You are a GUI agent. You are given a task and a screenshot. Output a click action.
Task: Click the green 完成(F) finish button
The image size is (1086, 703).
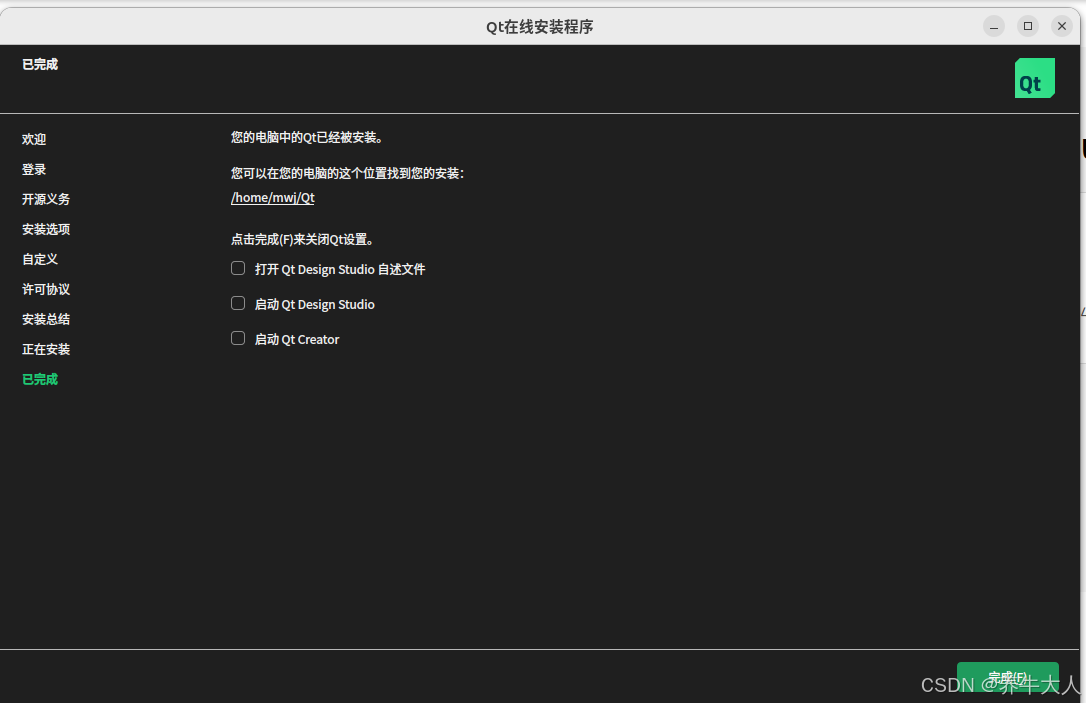(1008, 677)
